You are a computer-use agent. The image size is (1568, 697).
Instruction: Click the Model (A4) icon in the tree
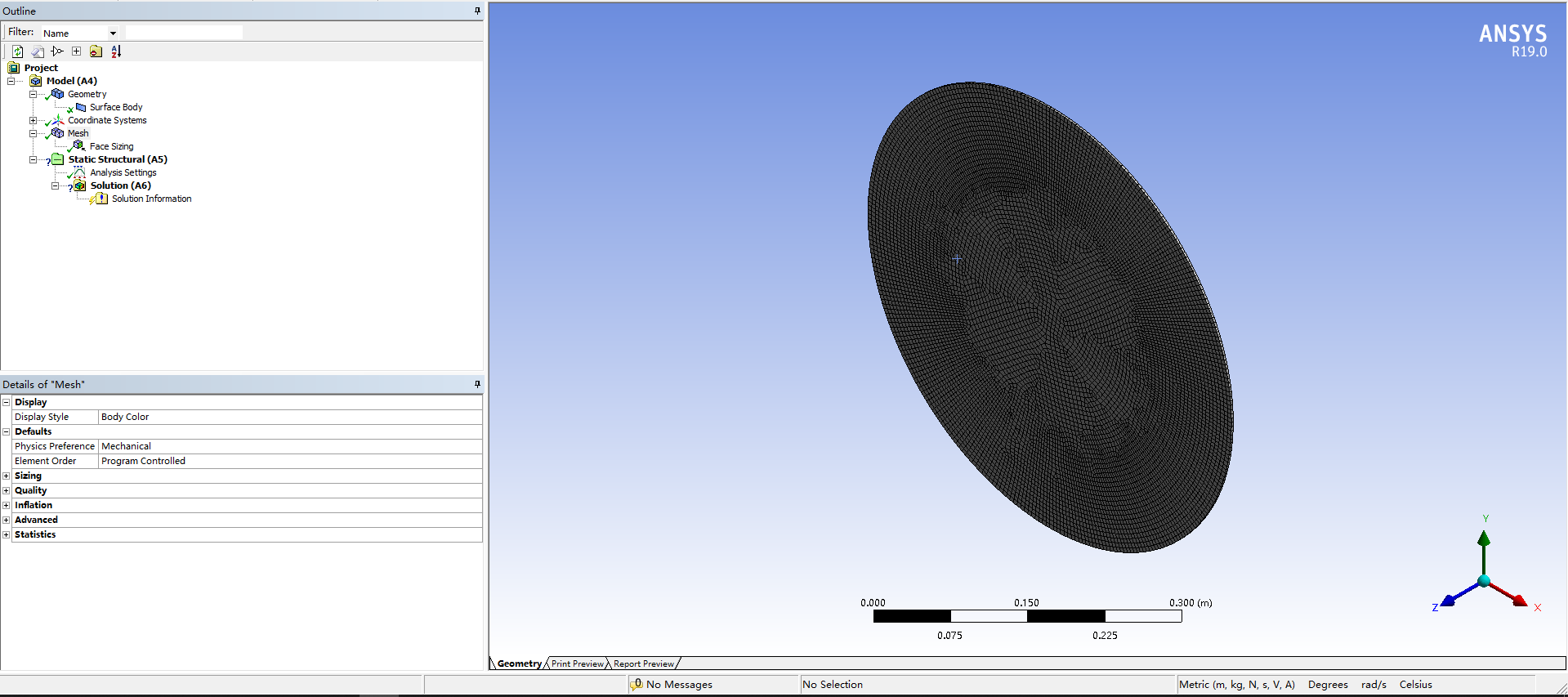pyautogui.click(x=36, y=81)
